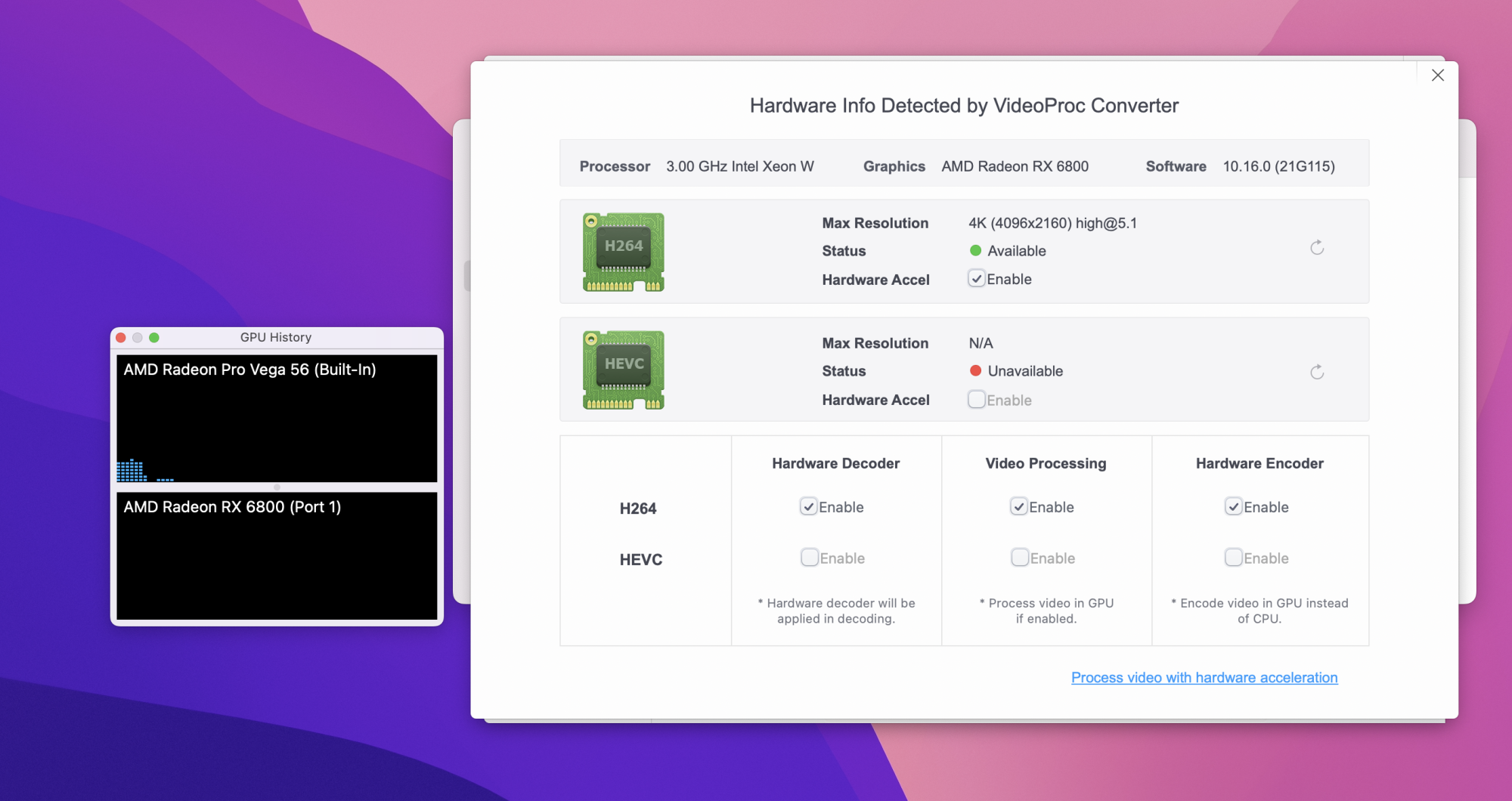Click the 'Video Processing' column header
The width and height of the screenshot is (1512, 801).
[1046, 463]
